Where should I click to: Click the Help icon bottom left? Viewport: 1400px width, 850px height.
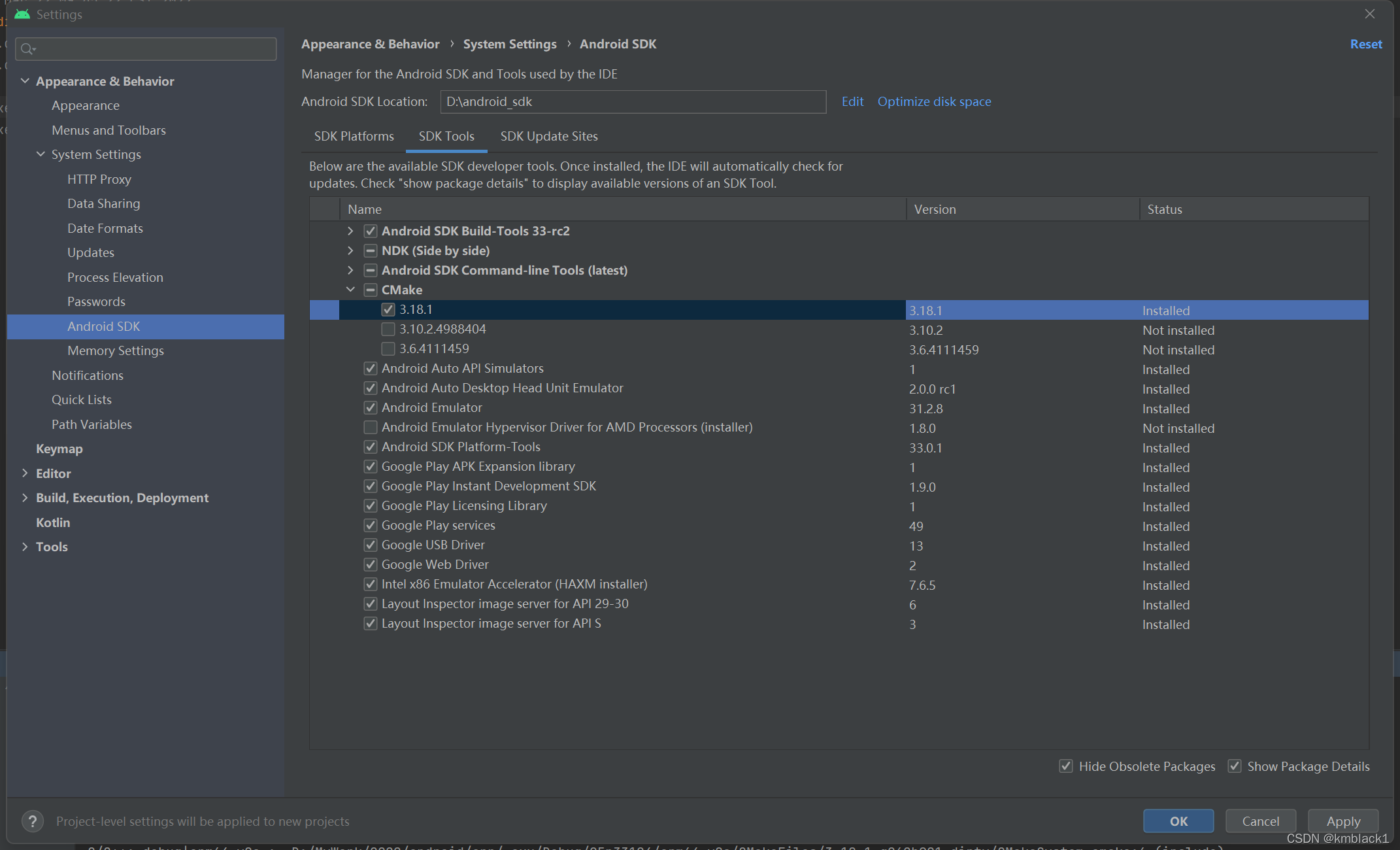click(x=33, y=821)
